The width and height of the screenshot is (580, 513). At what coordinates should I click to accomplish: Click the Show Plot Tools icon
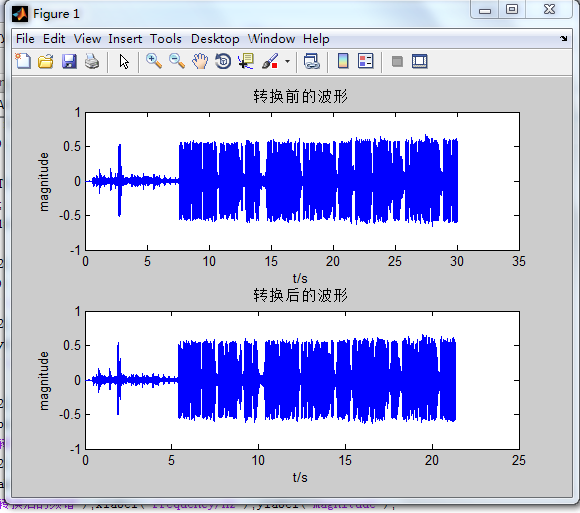(x=419, y=61)
